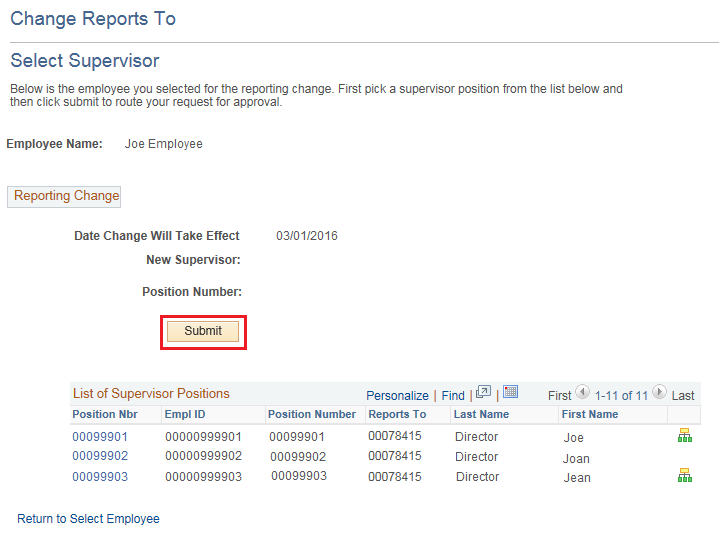The height and width of the screenshot is (546, 728).
Task: Open the Reporting Change tab
Action: click(66, 196)
